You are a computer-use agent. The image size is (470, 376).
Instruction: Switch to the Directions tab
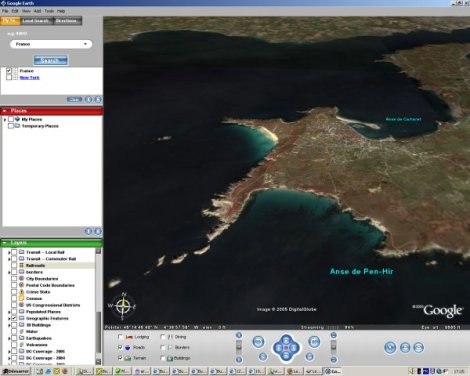68,21
